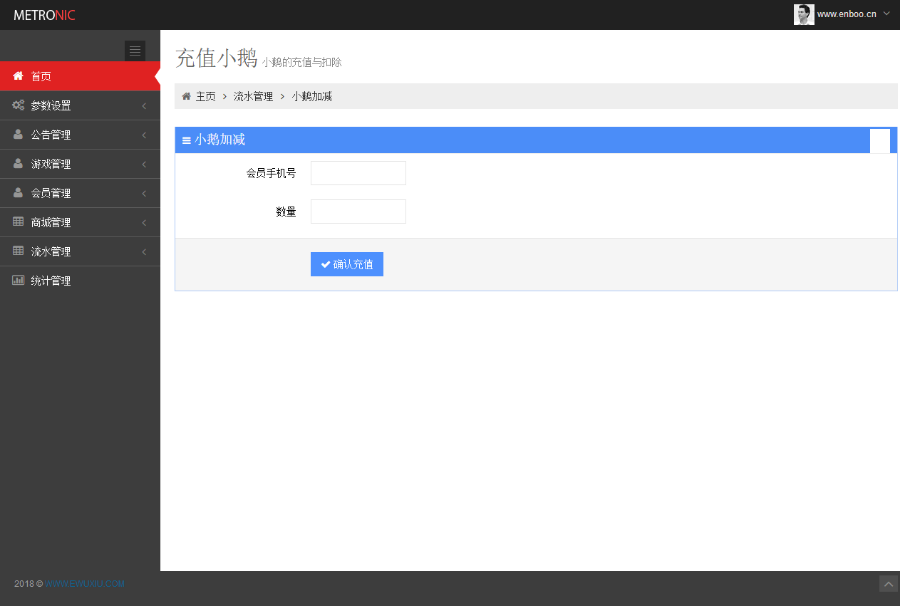Expand the 游戏管理 chevron
Screen dimensions: 900x606
(x=144, y=164)
